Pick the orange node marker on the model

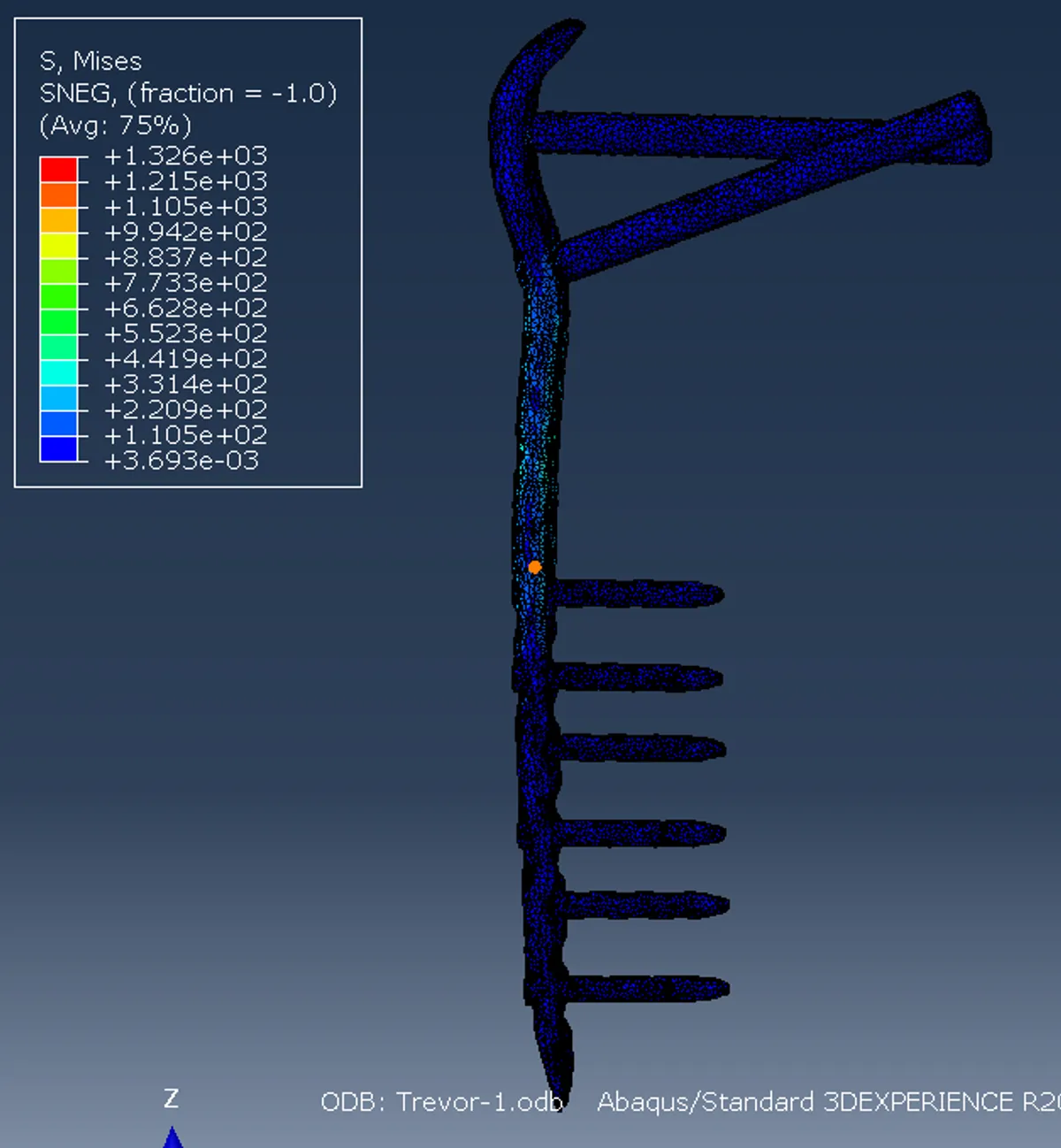coord(534,568)
